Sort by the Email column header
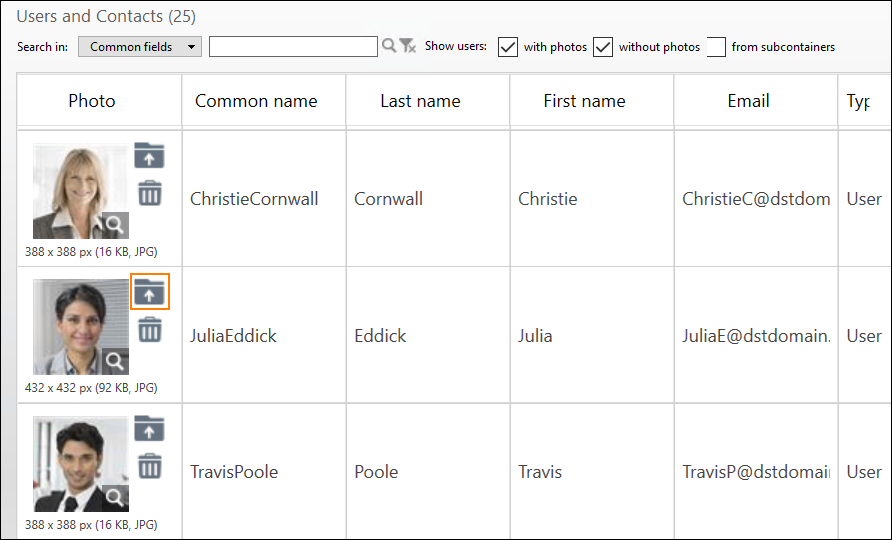The image size is (892, 540). tap(748, 101)
